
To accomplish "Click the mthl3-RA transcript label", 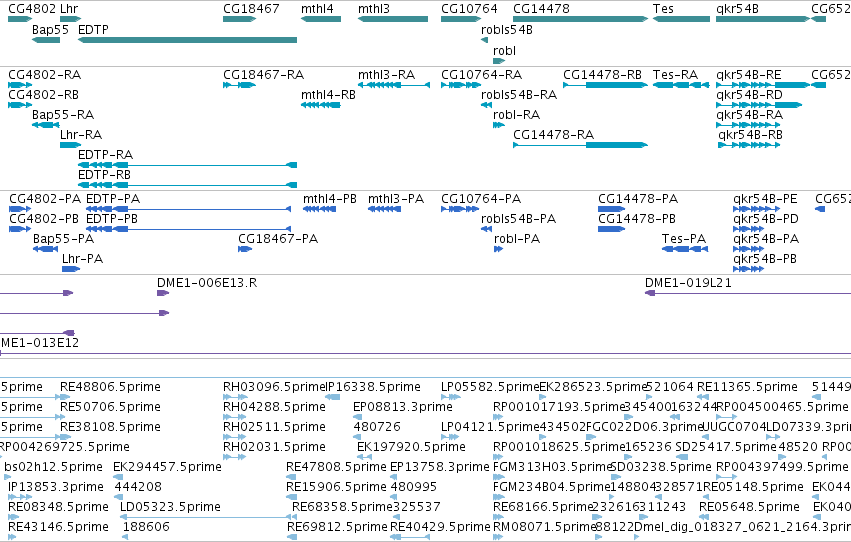I will 386,74.
